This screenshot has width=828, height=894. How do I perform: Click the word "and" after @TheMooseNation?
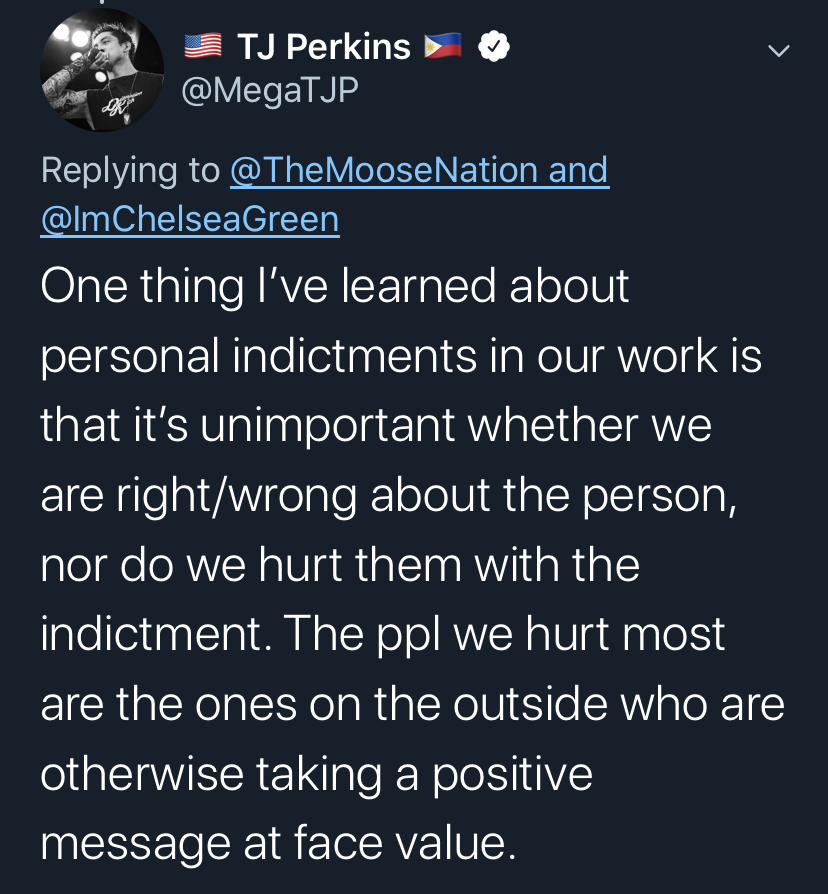click(578, 170)
